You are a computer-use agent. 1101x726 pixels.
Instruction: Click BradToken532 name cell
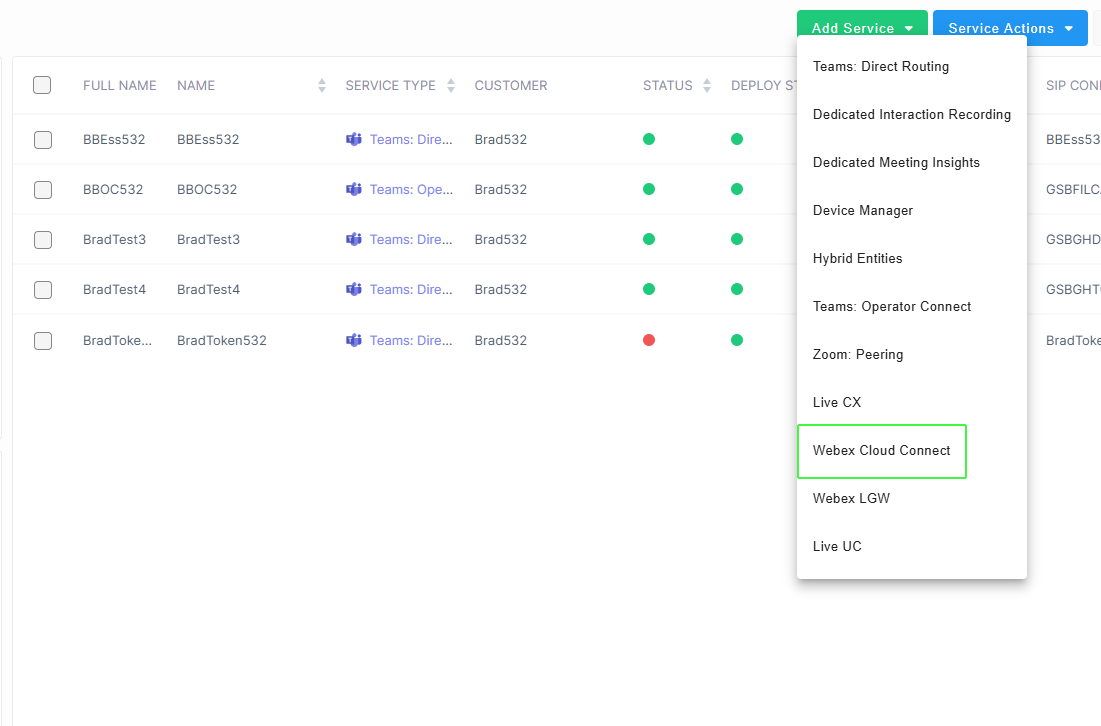click(x=222, y=341)
